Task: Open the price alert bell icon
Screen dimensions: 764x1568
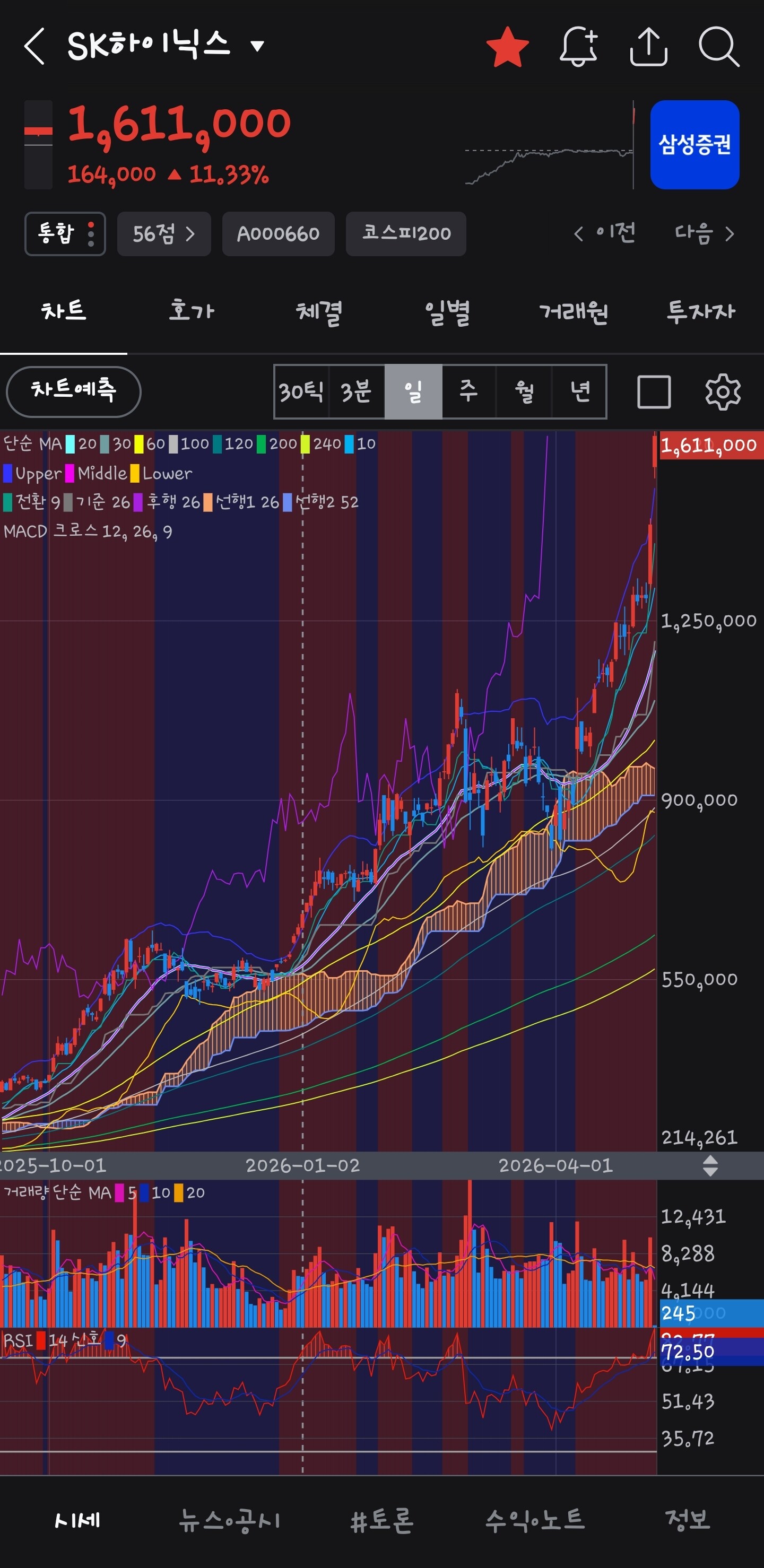Action: pos(578,46)
